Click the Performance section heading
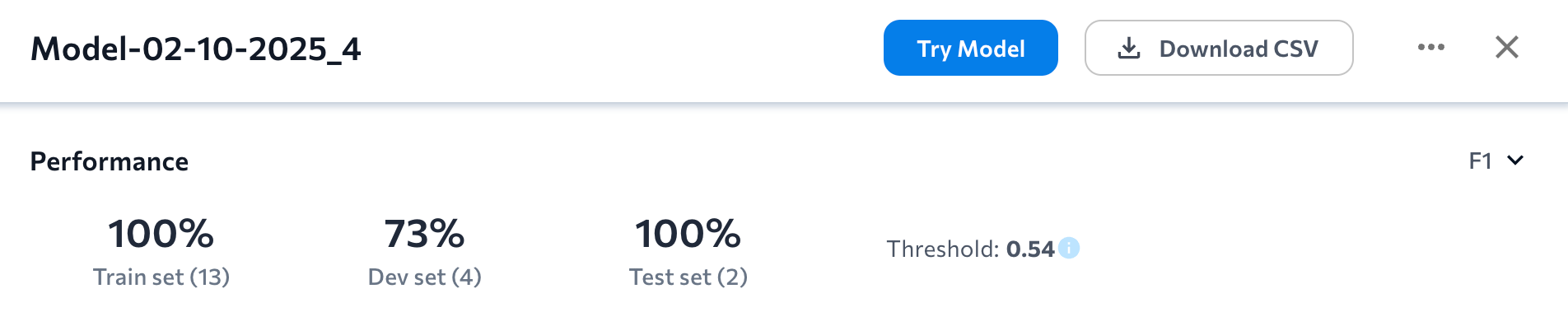The width and height of the screenshot is (1568, 326). (x=110, y=161)
